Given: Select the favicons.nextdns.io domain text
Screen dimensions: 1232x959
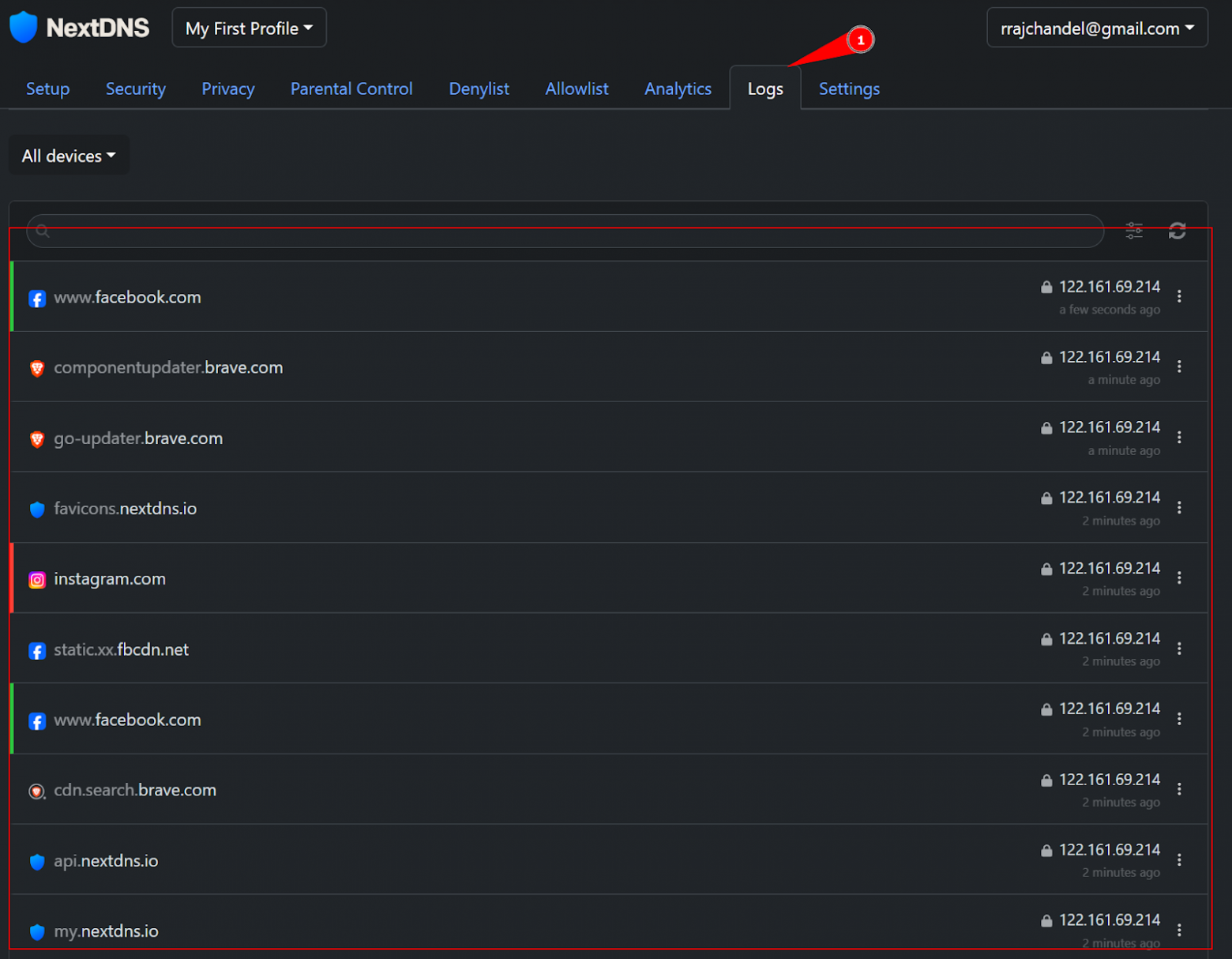Looking at the screenshot, I should point(126,509).
